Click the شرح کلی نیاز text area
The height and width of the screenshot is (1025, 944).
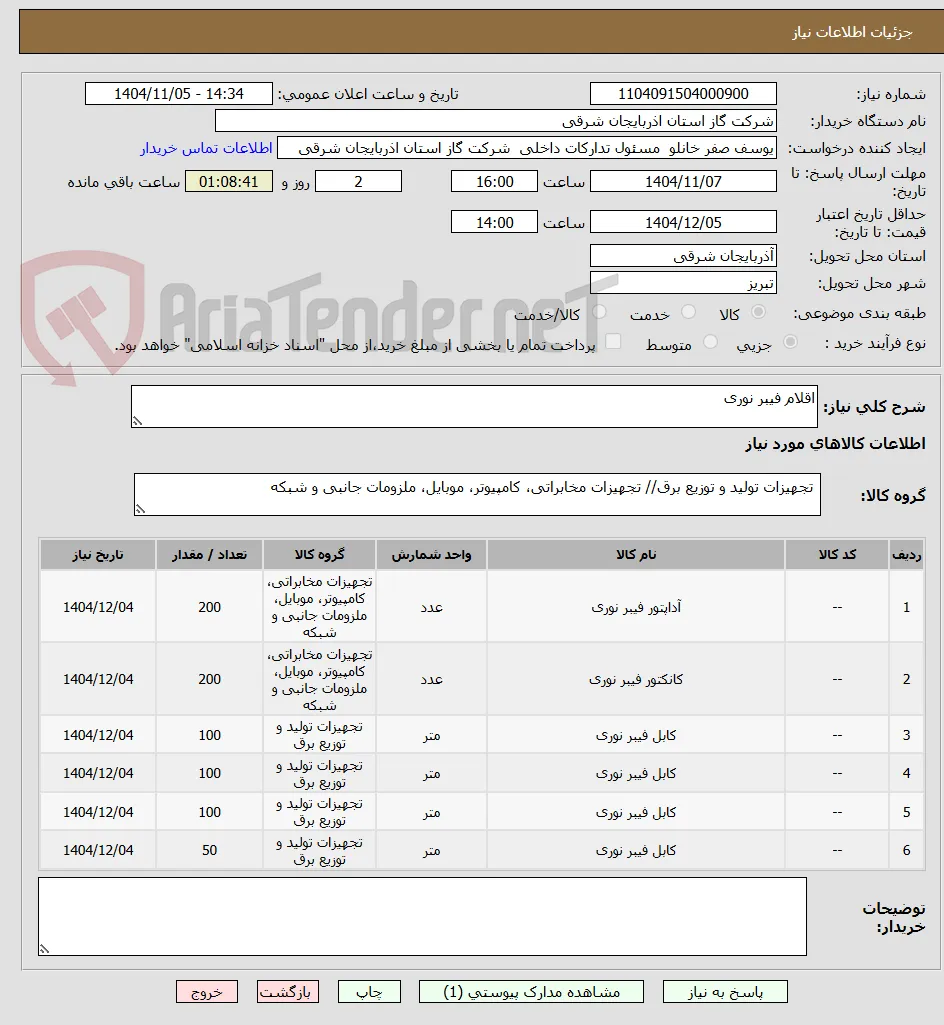pyautogui.click(x=474, y=407)
